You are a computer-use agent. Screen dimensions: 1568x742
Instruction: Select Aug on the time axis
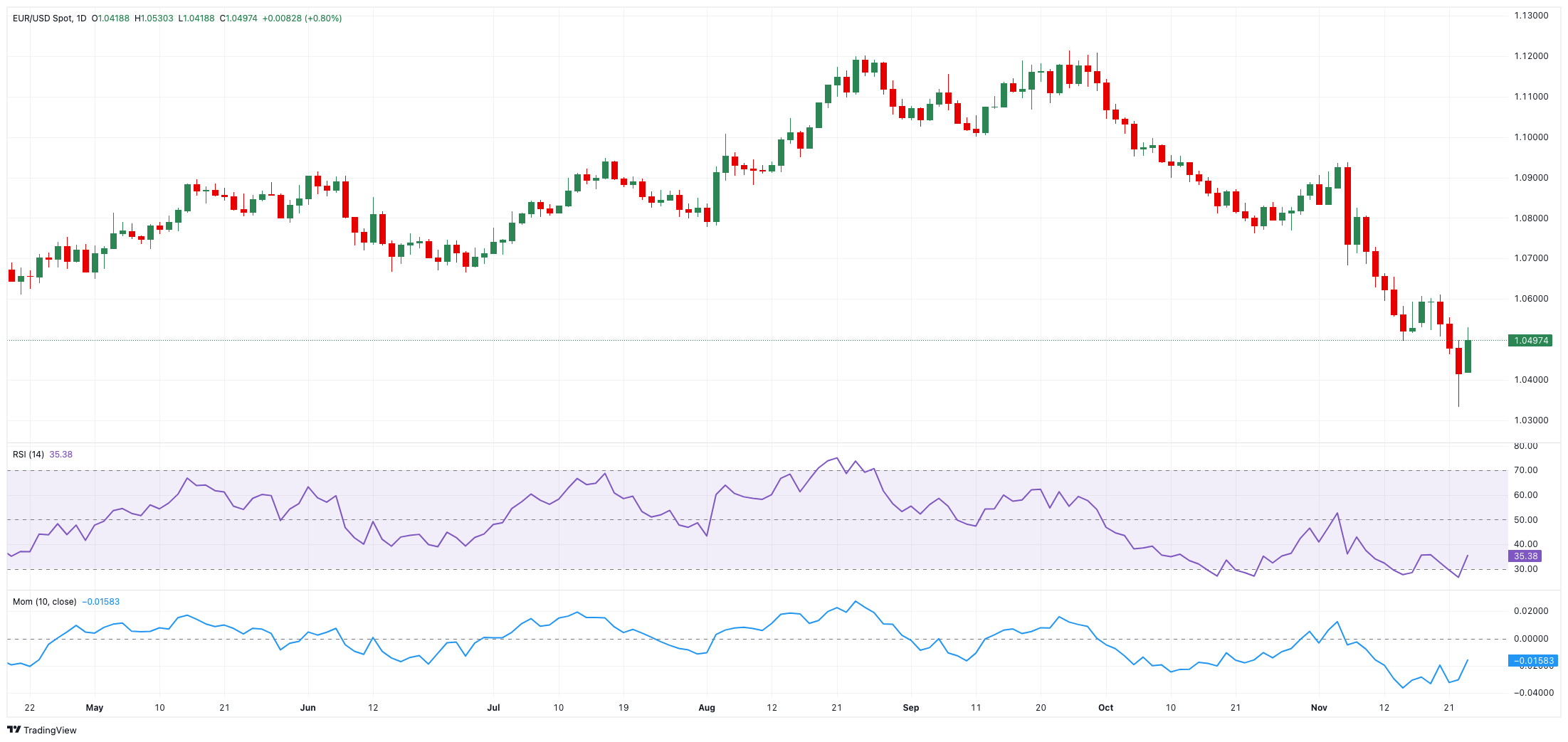706,708
